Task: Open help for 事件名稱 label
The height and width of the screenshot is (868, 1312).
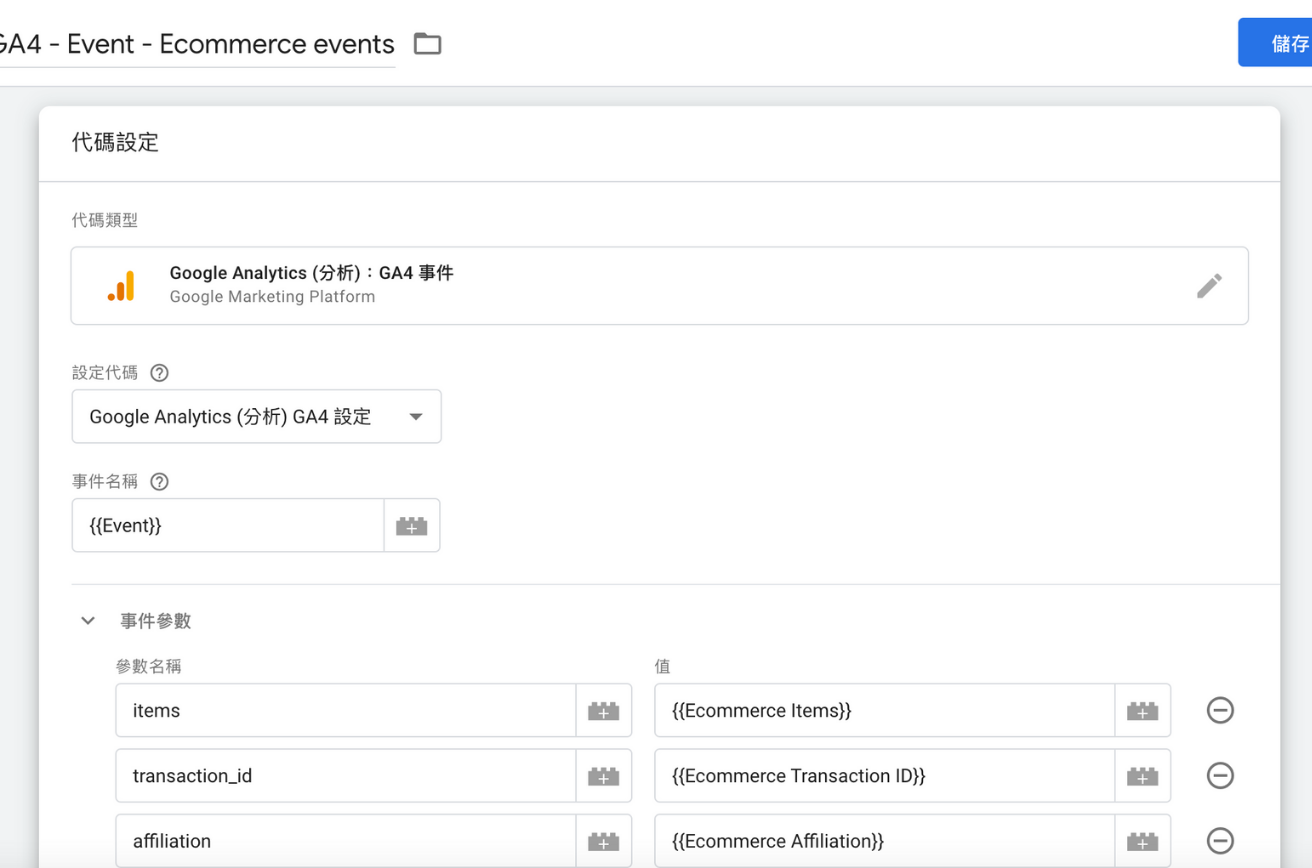Action: 159,482
